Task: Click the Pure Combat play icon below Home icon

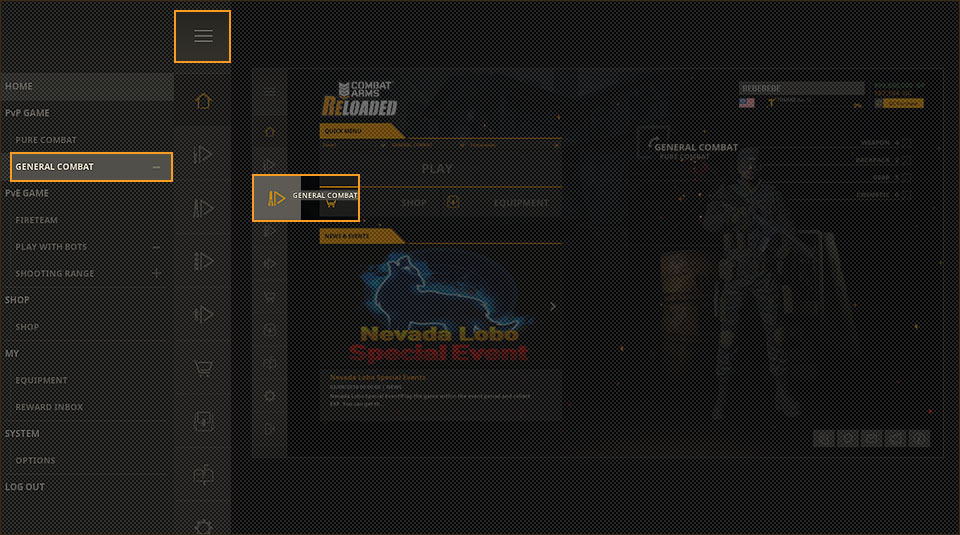Action: (x=203, y=154)
